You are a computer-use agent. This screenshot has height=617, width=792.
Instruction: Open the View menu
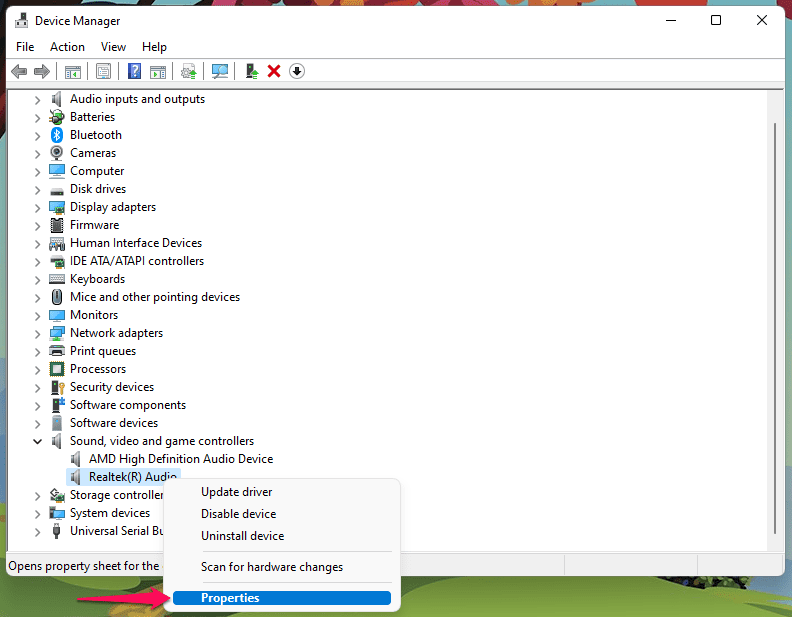pos(113,47)
